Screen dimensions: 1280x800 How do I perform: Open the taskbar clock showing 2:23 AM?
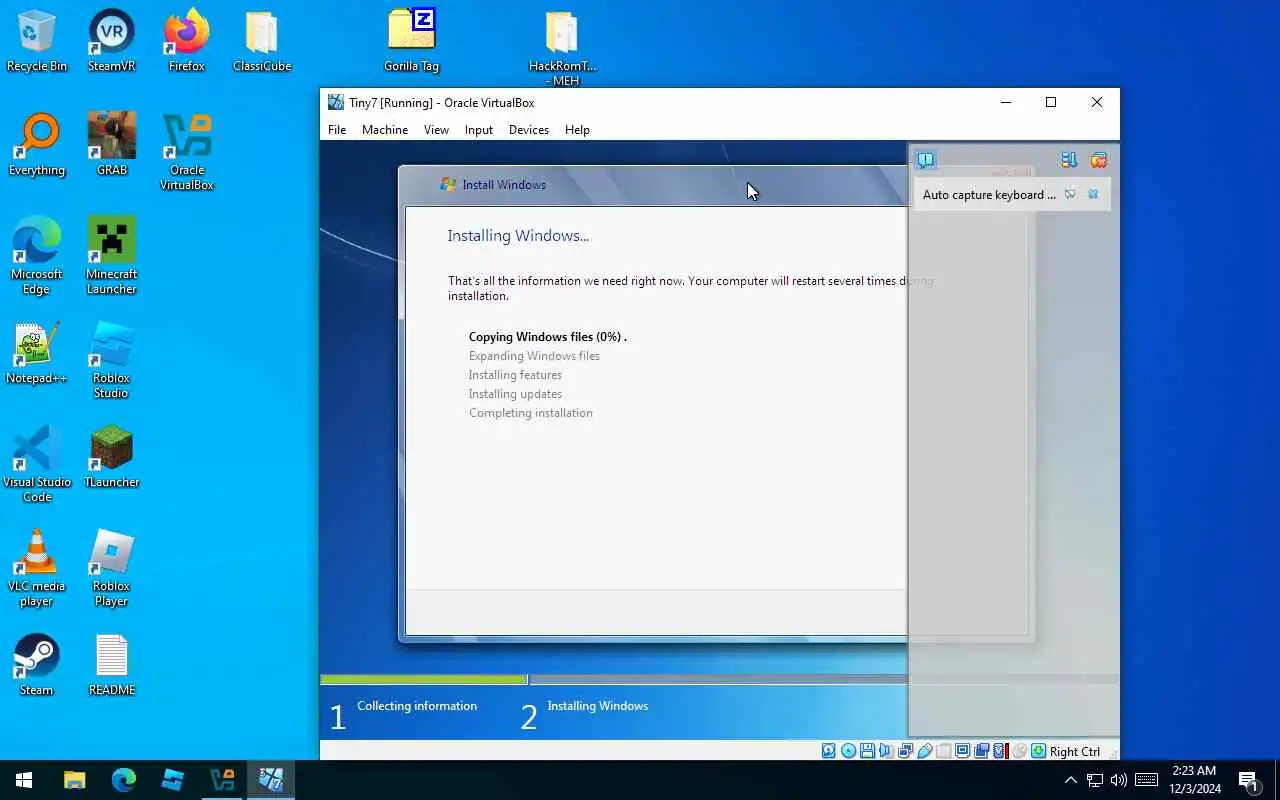[1195, 780]
